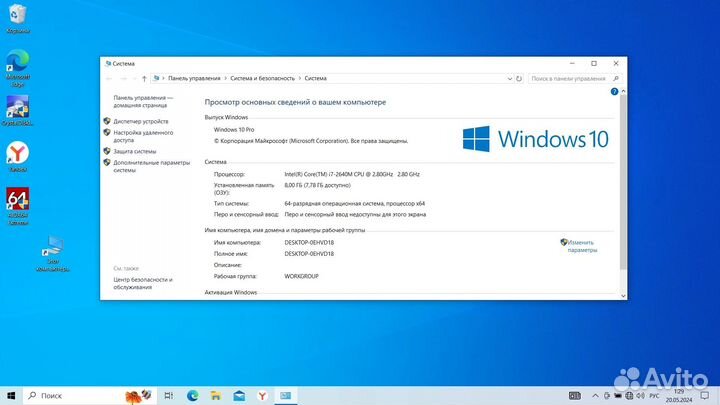Click the search magnifier icon in Control Panel
The height and width of the screenshot is (405, 720).
coord(616,79)
